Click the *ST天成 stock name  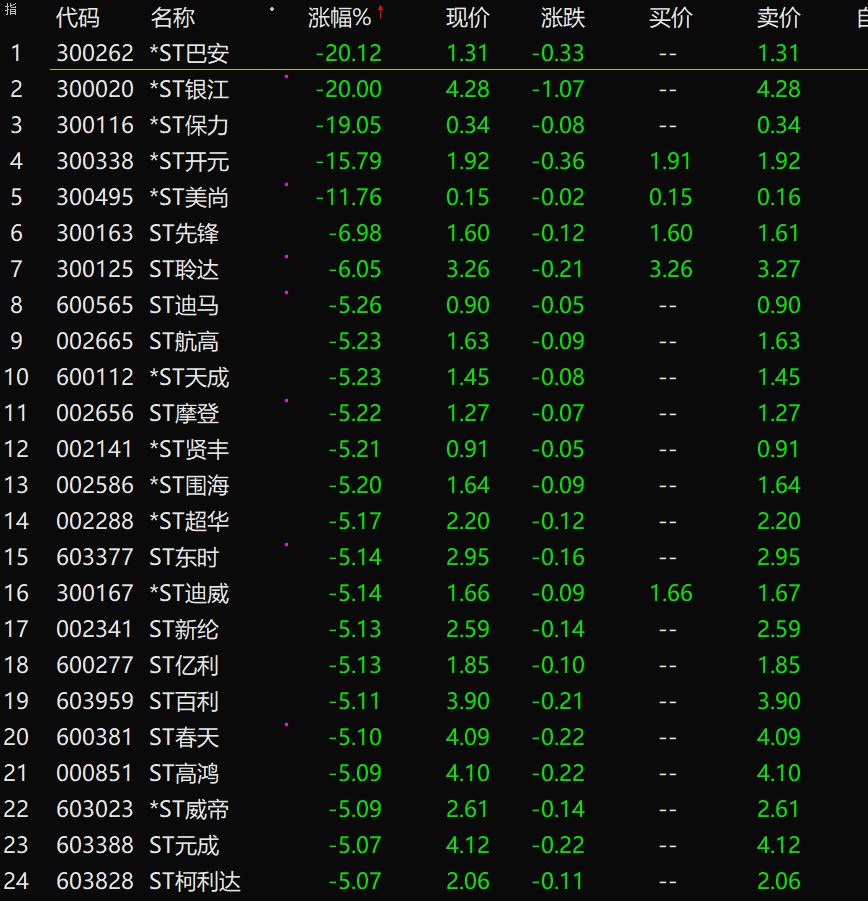188,377
